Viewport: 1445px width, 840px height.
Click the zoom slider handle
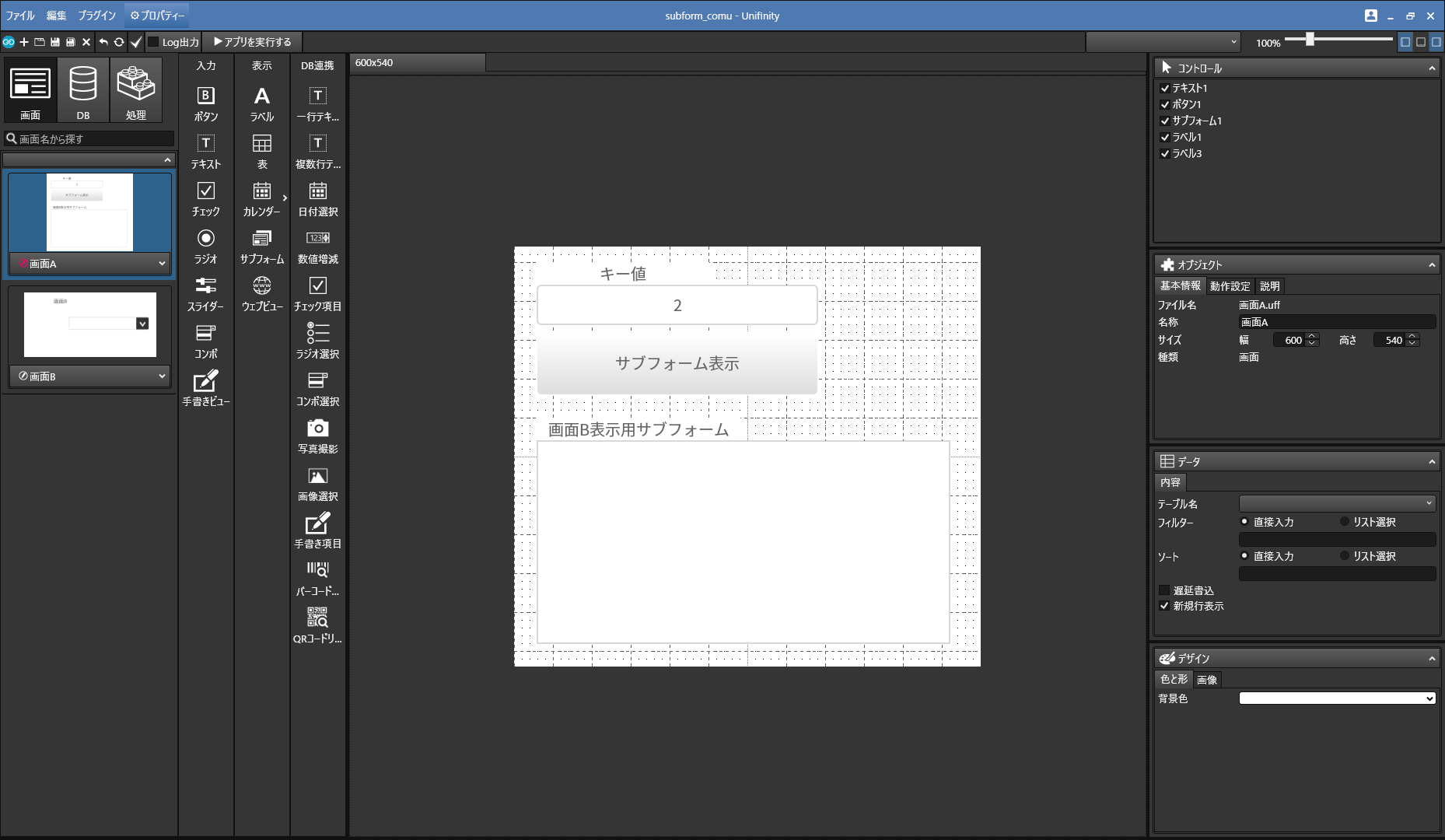[x=1310, y=40]
